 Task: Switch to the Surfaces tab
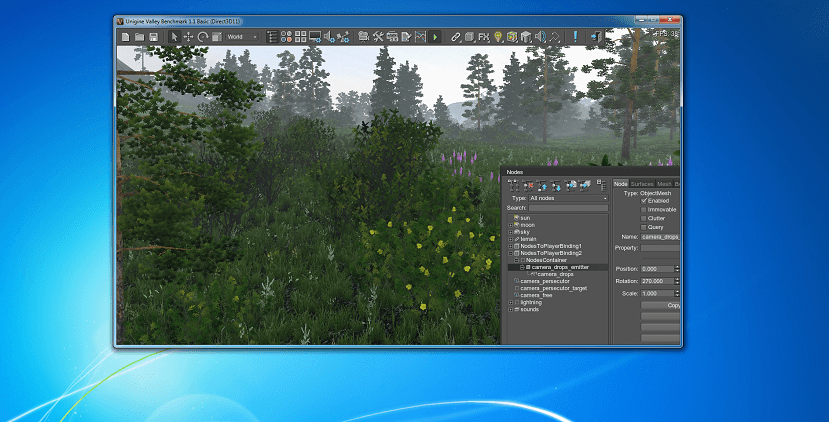click(x=642, y=184)
